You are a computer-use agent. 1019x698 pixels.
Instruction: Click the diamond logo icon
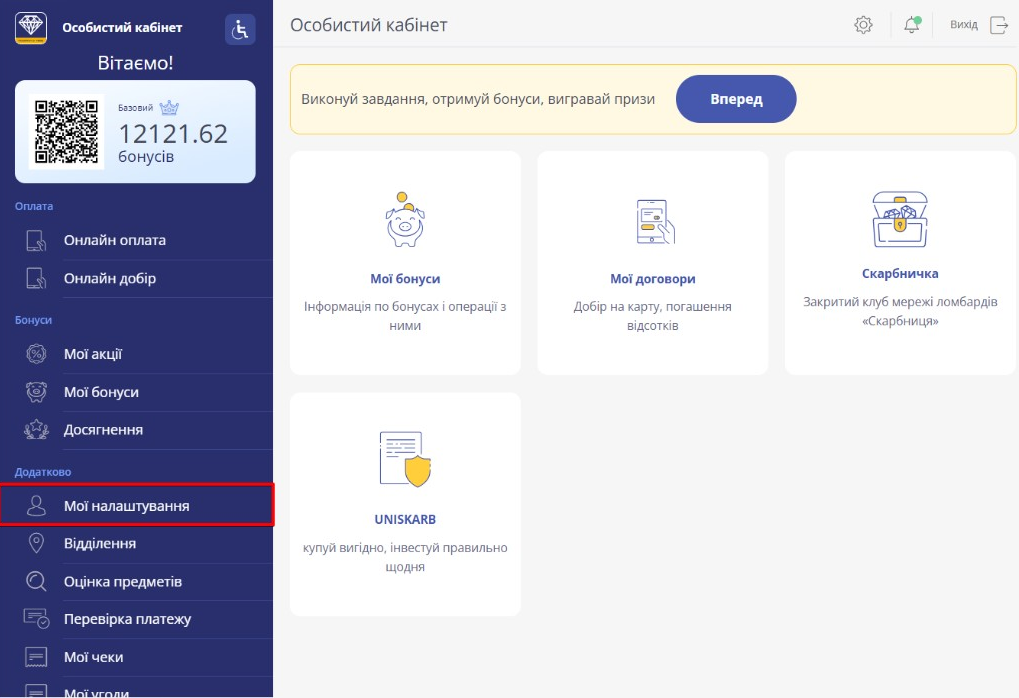tap(31, 28)
